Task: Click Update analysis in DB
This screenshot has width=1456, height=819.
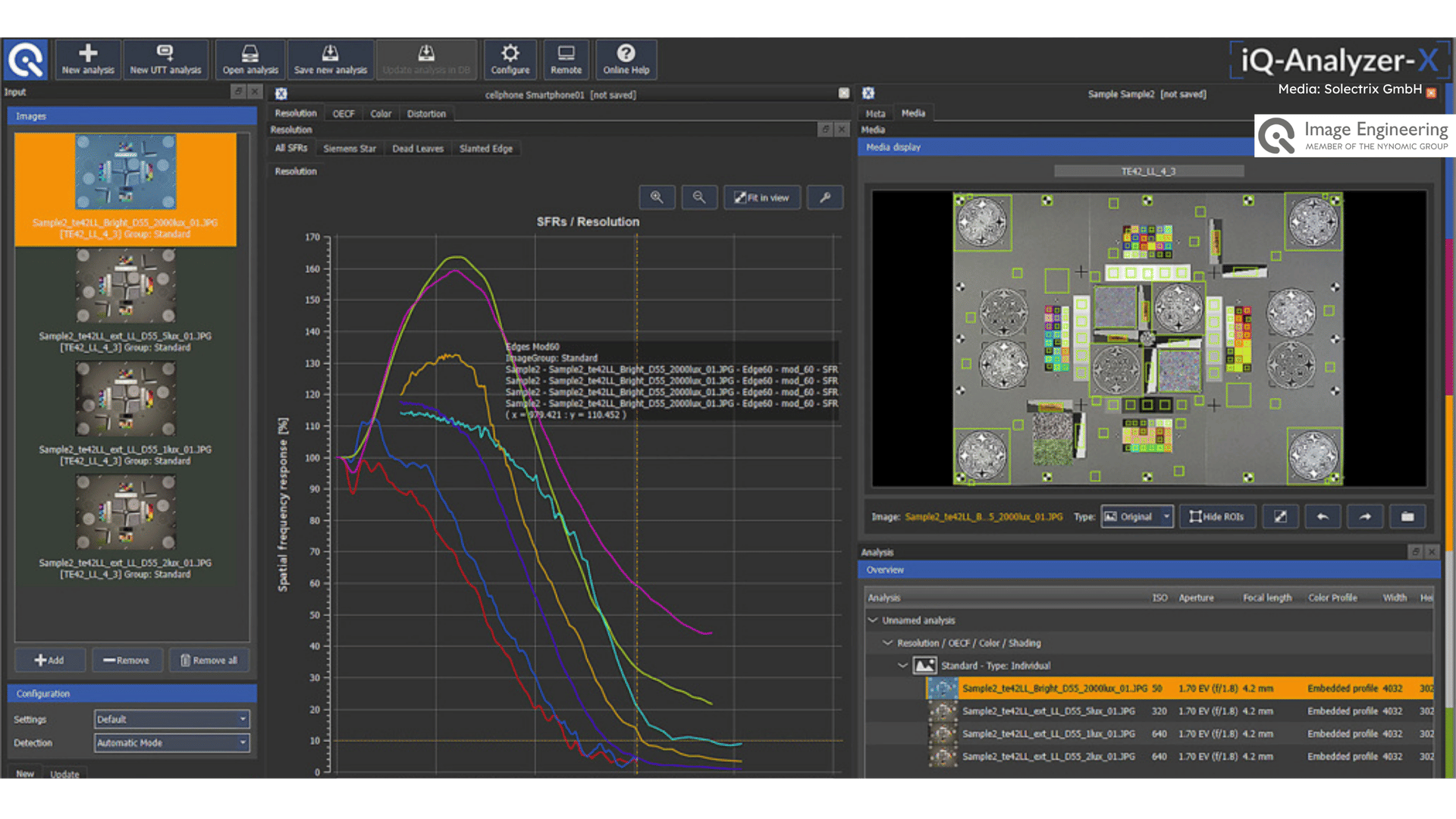Action: click(x=426, y=60)
